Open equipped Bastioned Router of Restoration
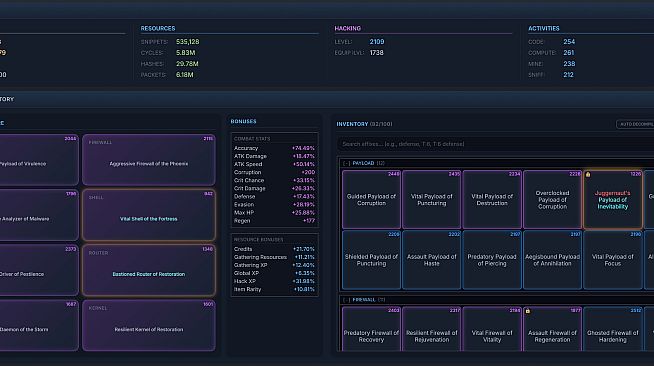The height and width of the screenshot is (366, 654). 149,270
